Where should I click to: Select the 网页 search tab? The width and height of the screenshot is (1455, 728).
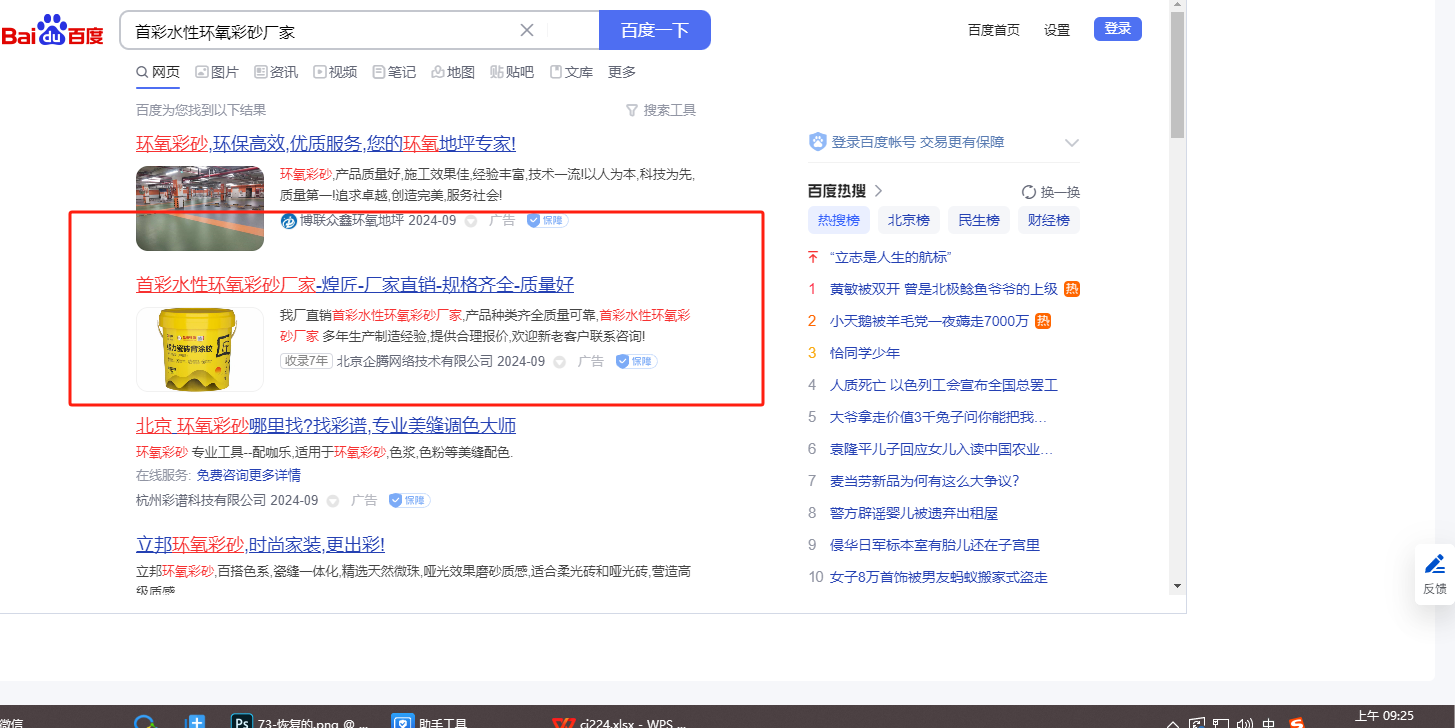158,72
